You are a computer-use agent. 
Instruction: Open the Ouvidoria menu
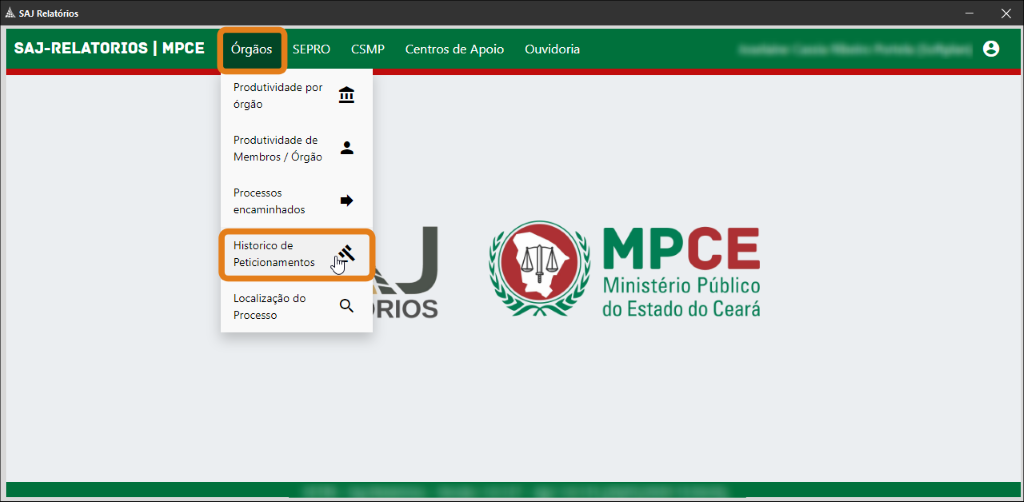coord(552,49)
